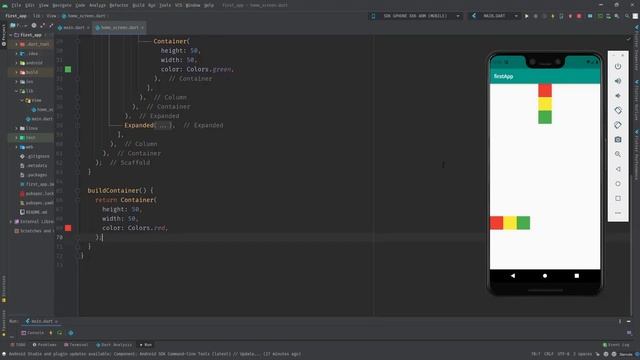The width and height of the screenshot is (640, 360).
Task: Open the Refactor menu
Action: [x=119, y=5]
